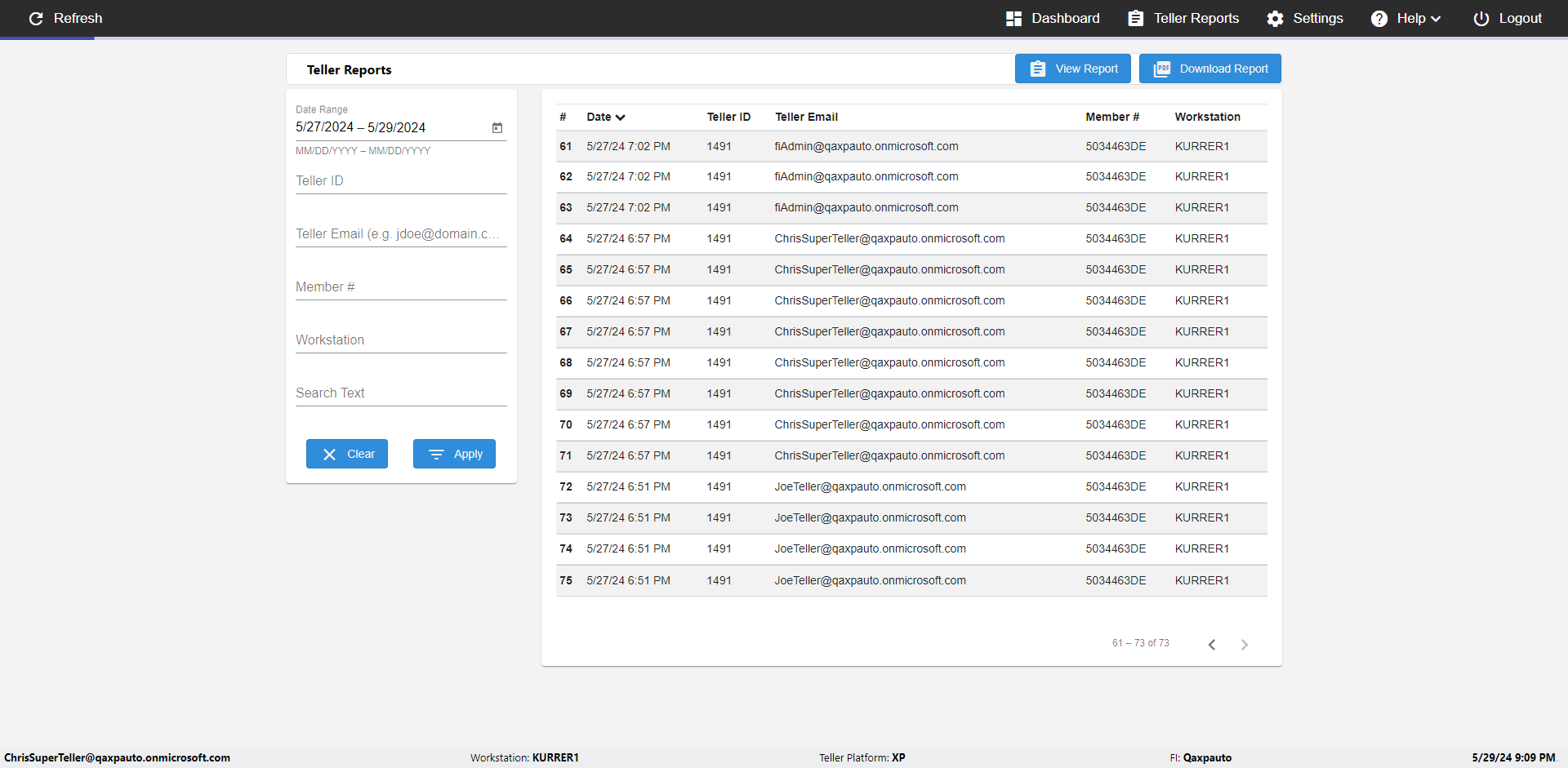Viewport: 1568px width, 768px height.
Task: Click the date cell in row 68
Action: coord(628,362)
